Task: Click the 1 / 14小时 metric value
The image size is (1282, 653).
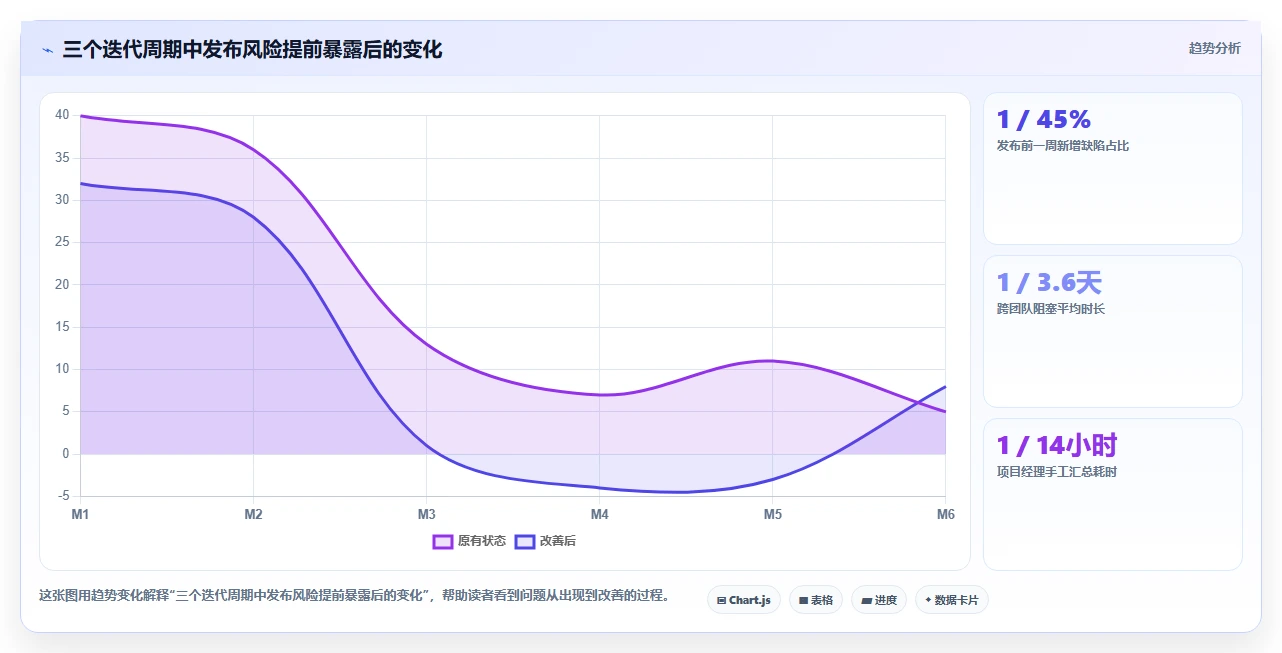Action: point(1057,446)
